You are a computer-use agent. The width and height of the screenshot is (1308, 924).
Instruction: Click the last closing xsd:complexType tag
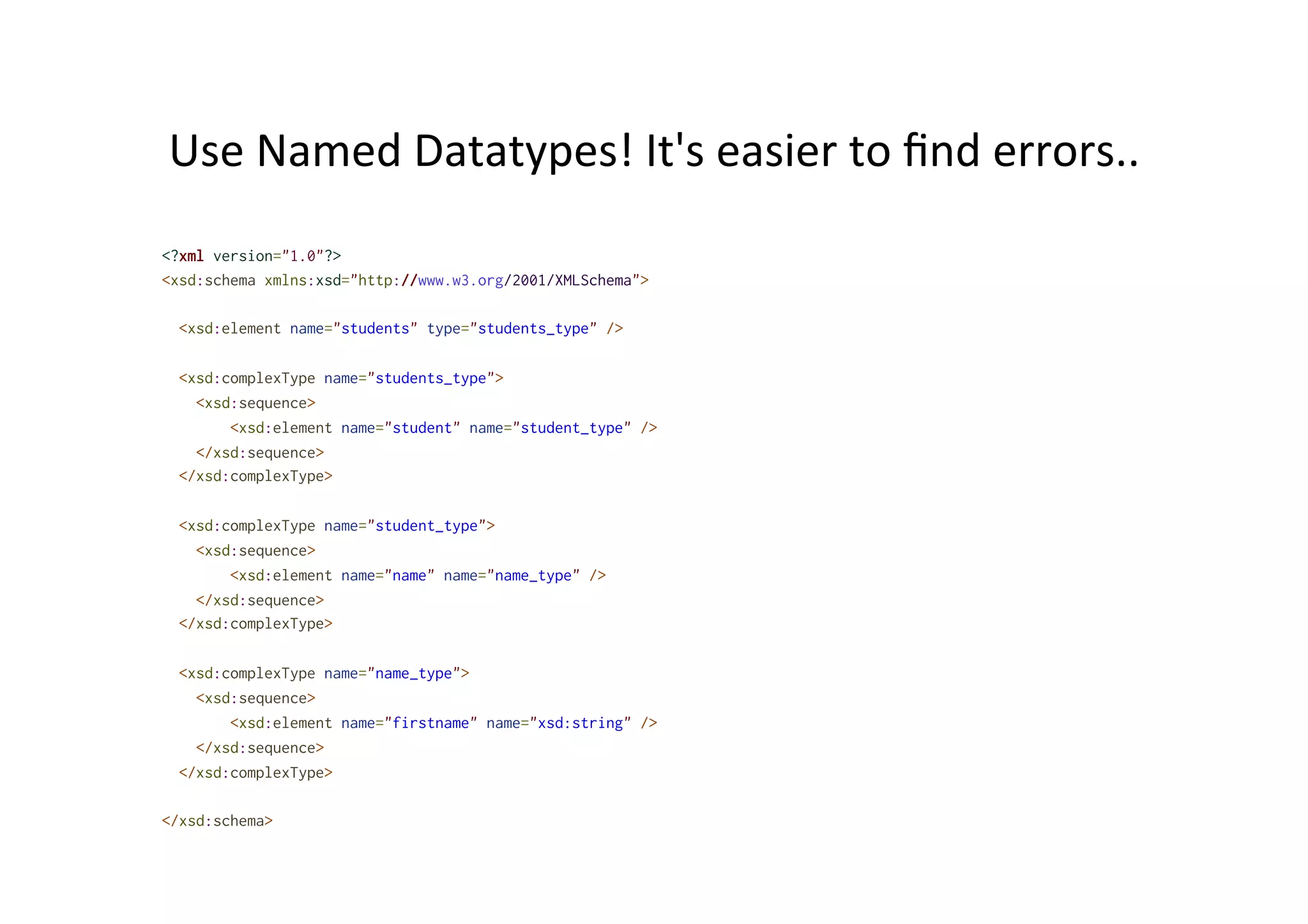255,773
